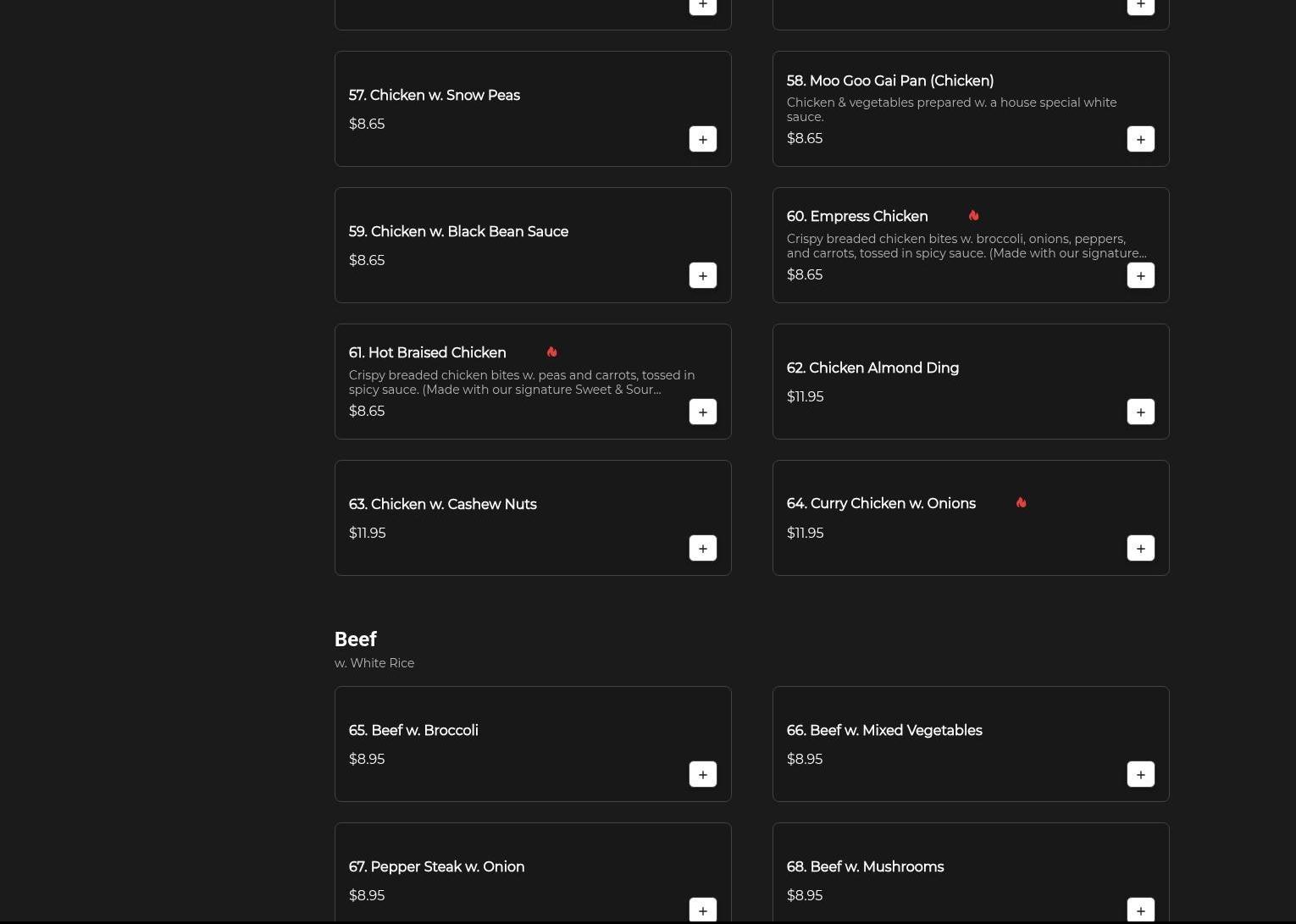The image size is (1296, 924).
Task: Add Chicken w. Snow Peas to cart
Action: click(x=702, y=139)
